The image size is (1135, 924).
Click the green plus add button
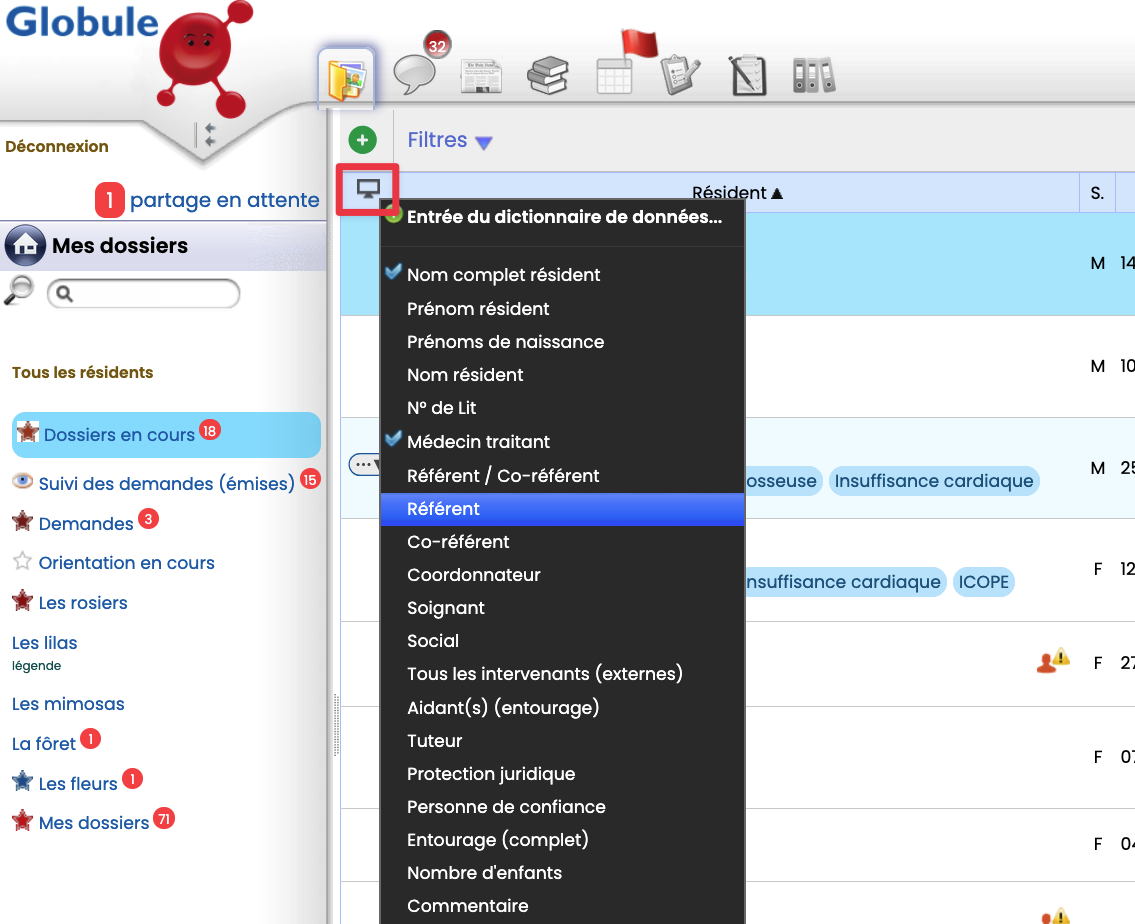click(x=363, y=140)
